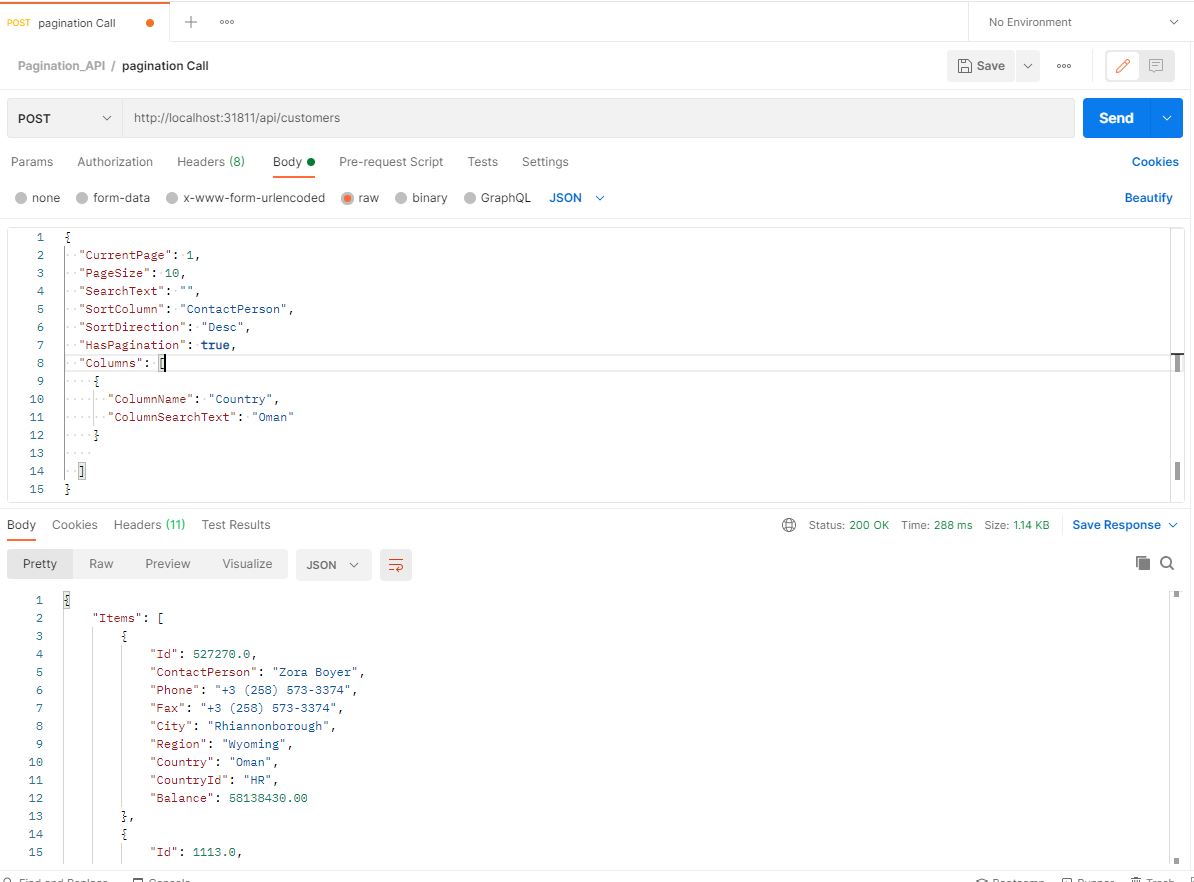Open the Cookies link
This screenshot has width=1194, height=882.
(1155, 161)
